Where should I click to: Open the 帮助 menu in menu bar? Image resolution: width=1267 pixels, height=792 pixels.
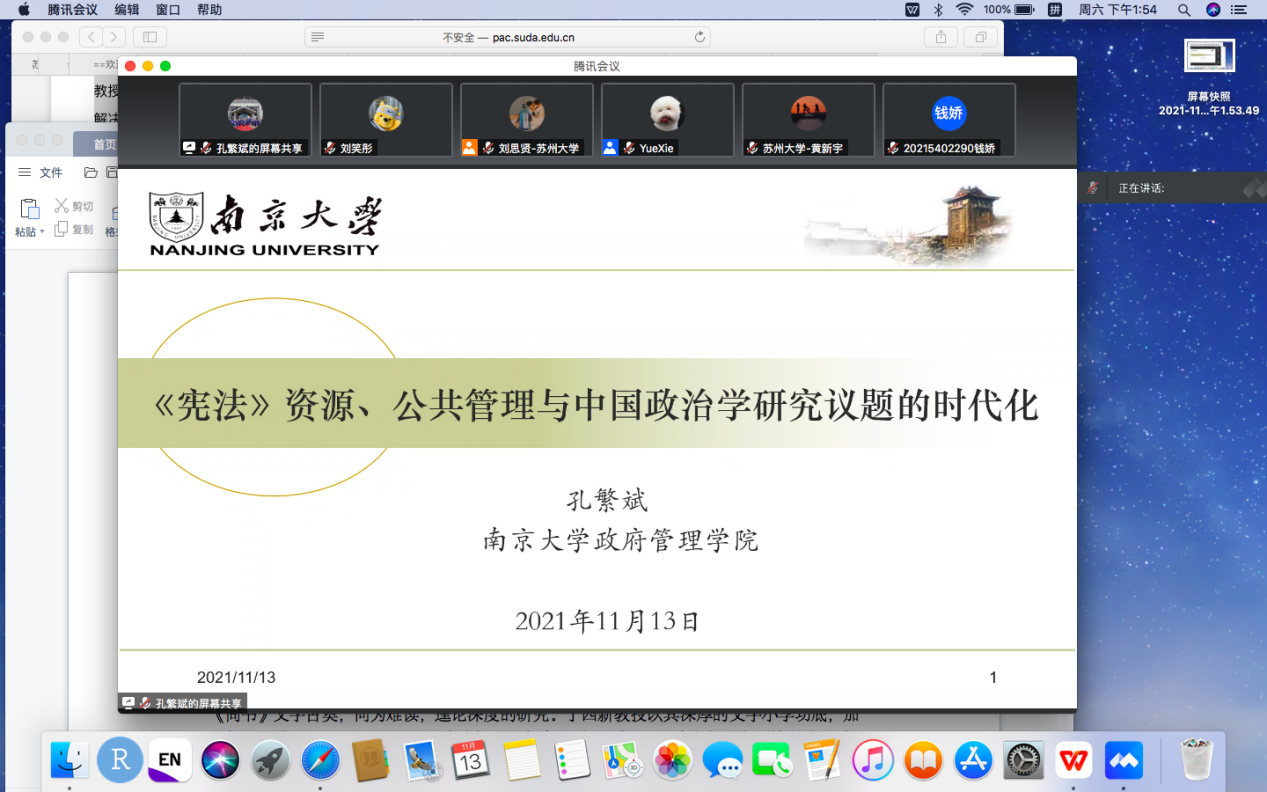[209, 9]
